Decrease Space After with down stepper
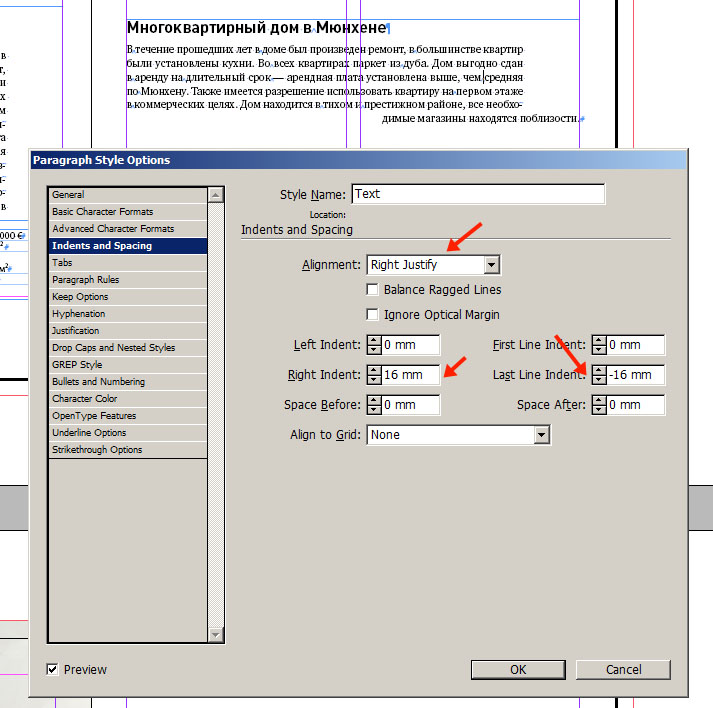713x708 pixels. tap(599, 410)
